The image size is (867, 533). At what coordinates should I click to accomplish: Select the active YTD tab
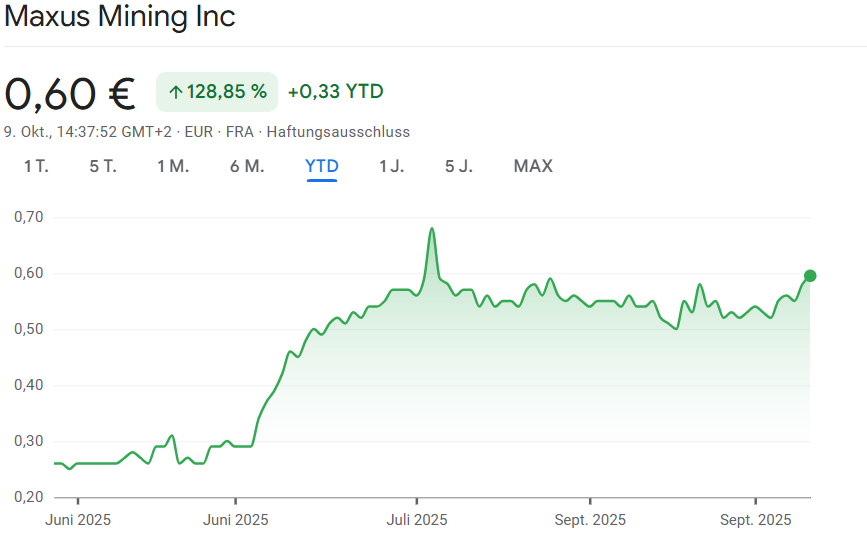[x=322, y=166]
